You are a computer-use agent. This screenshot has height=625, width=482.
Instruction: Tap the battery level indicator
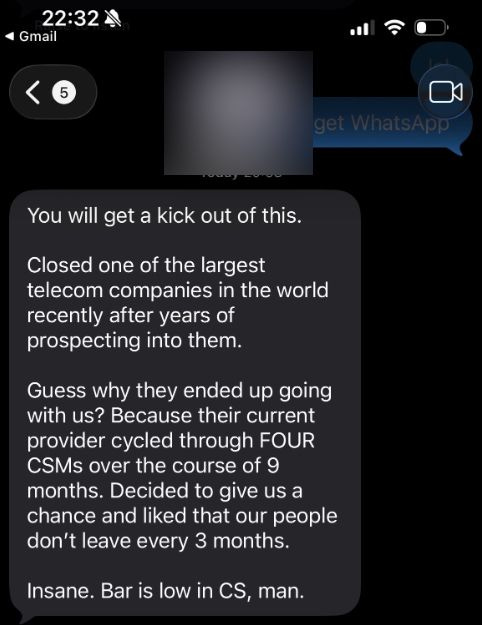(432, 28)
